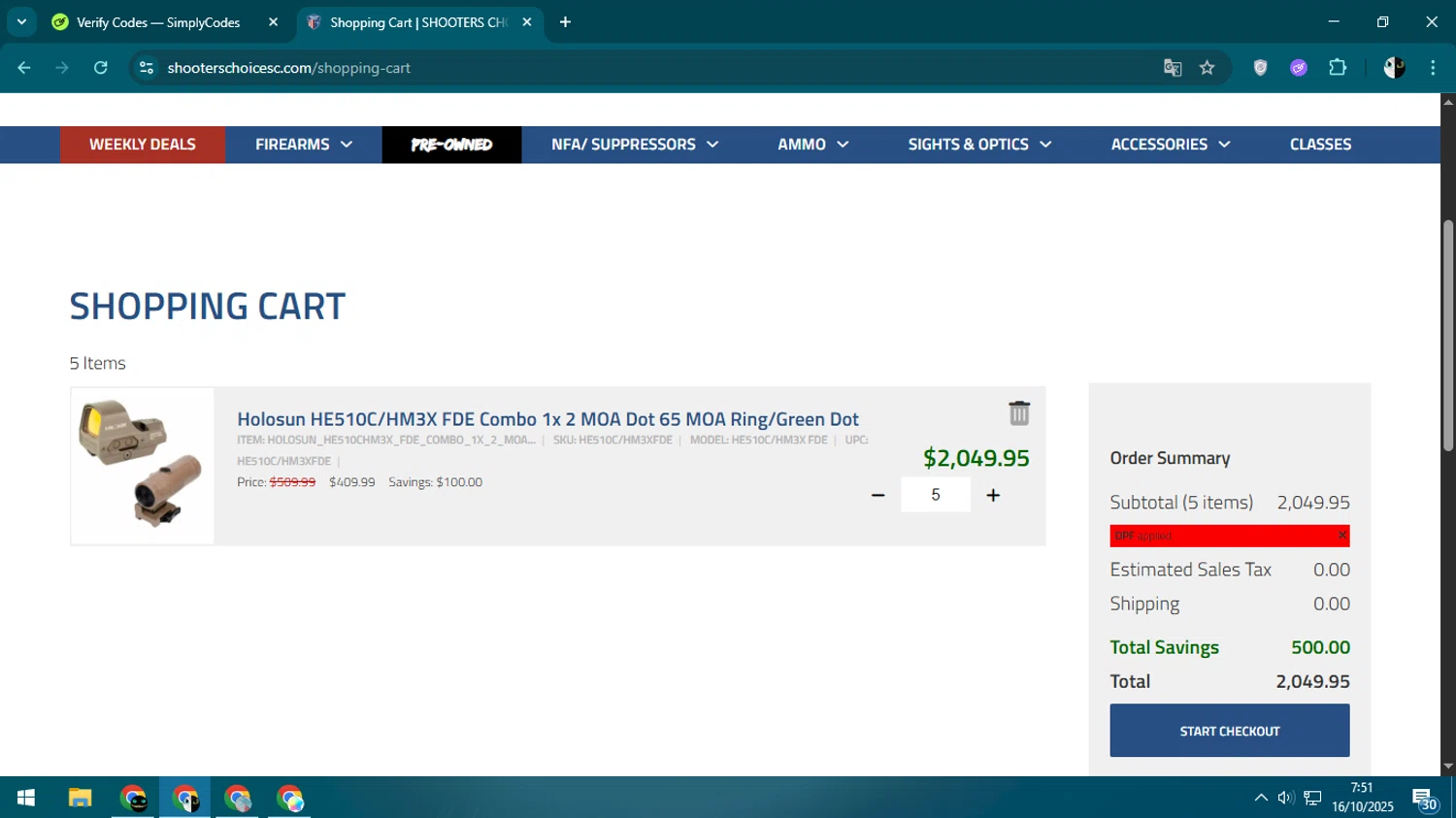This screenshot has height=818, width=1456.
Task: Start checkout for the order
Action: 1230,731
